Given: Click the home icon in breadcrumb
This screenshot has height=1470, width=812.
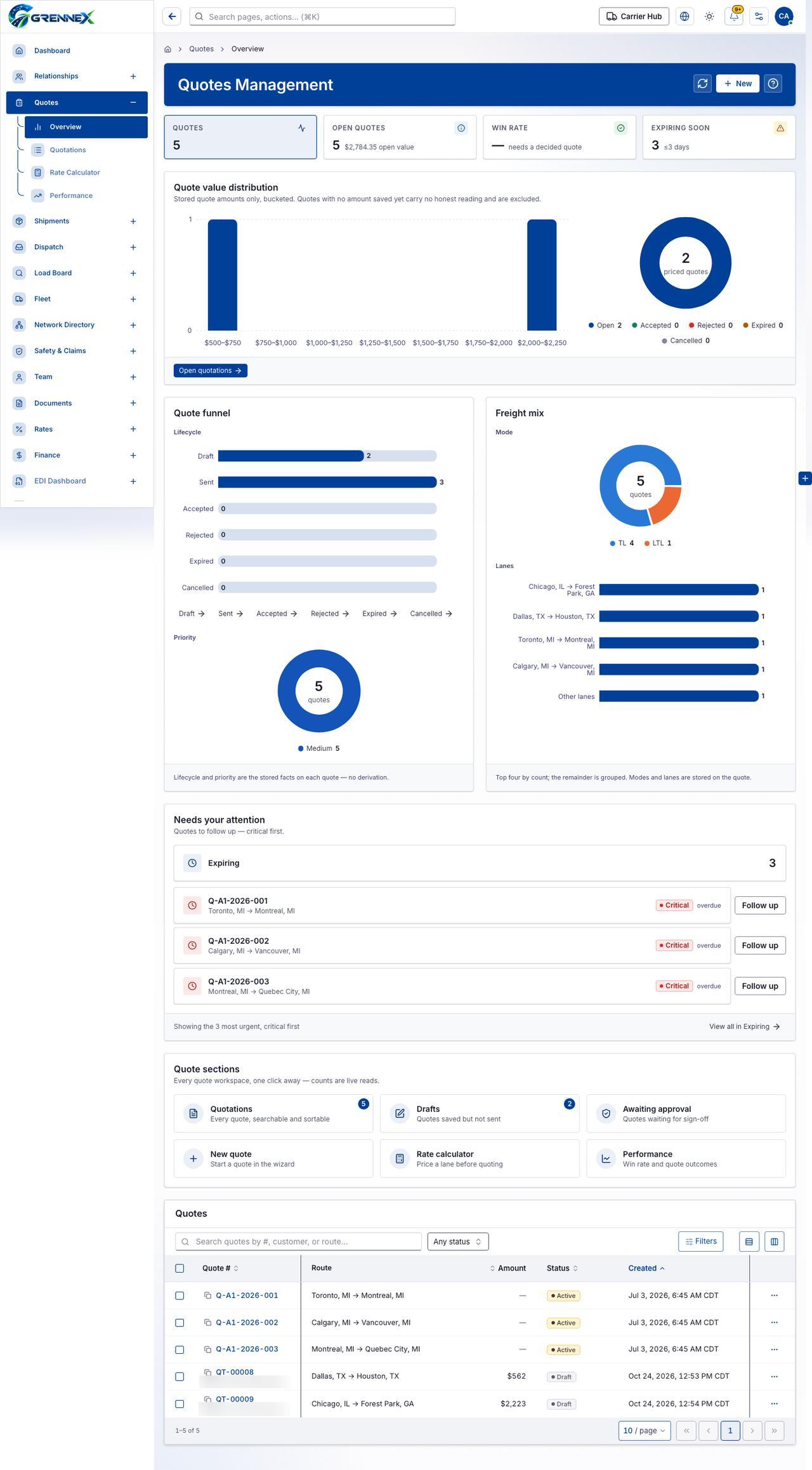Looking at the screenshot, I should [168, 49].
